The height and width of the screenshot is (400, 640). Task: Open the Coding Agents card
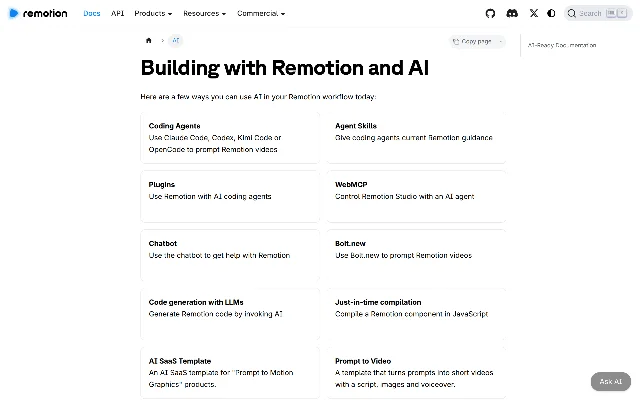[x=230, y=138]
